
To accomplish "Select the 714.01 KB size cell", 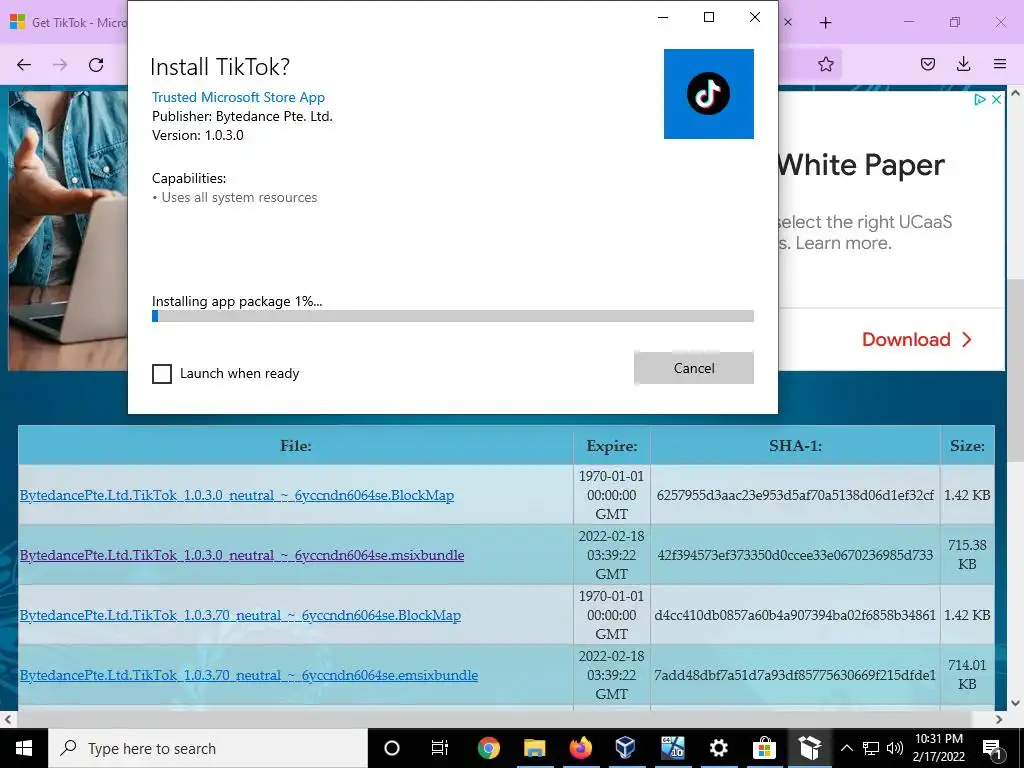I will click(967, 675).
